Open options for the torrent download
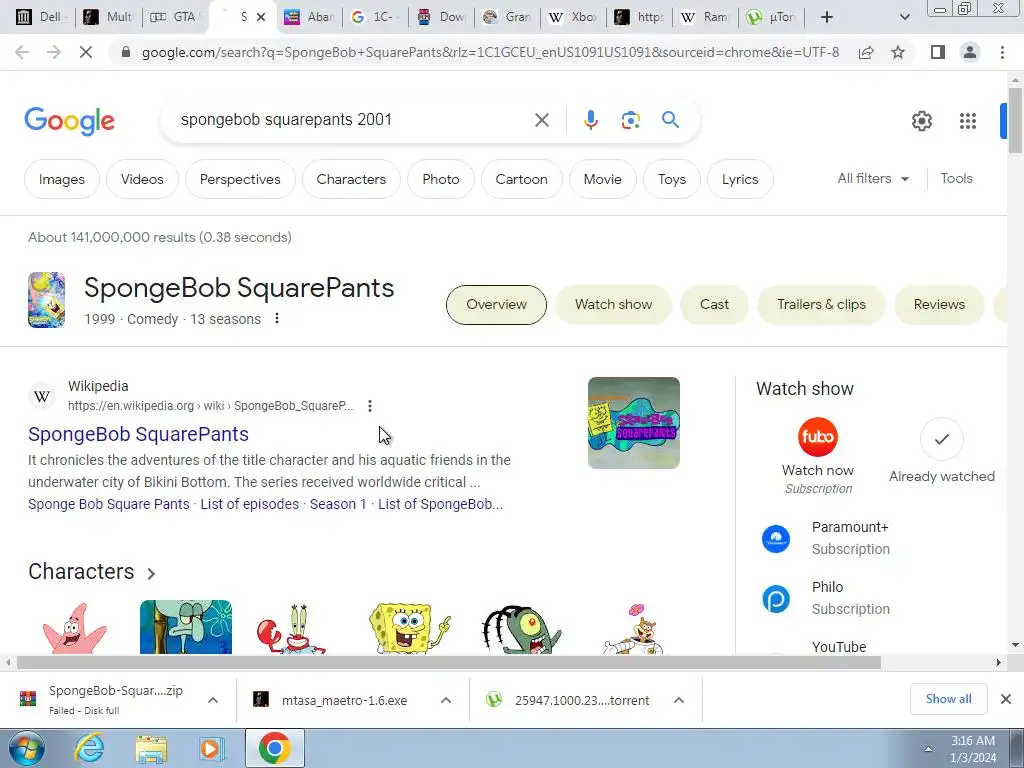1024x768 pixels. (x=679, y=700)
